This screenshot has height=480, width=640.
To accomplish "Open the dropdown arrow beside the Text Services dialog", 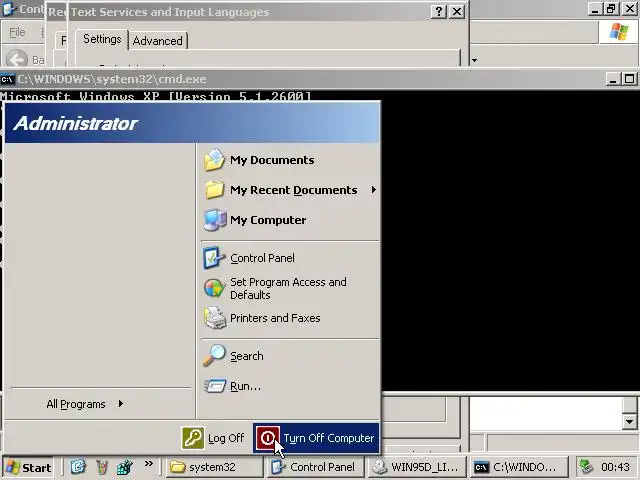I will point(474,60).
